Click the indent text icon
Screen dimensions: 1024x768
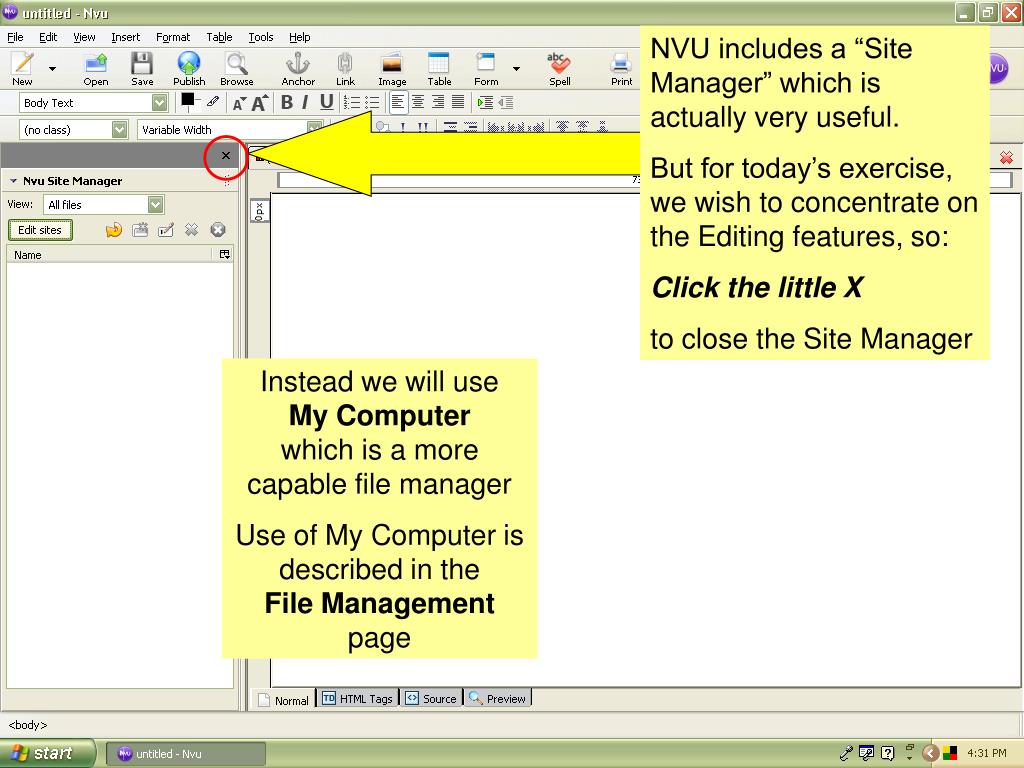point(485,103)
